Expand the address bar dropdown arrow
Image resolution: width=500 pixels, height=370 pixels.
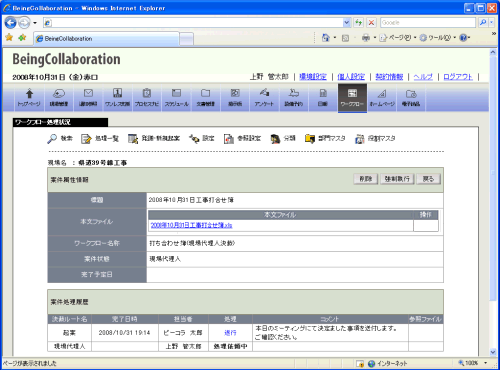tap(347, 23)
